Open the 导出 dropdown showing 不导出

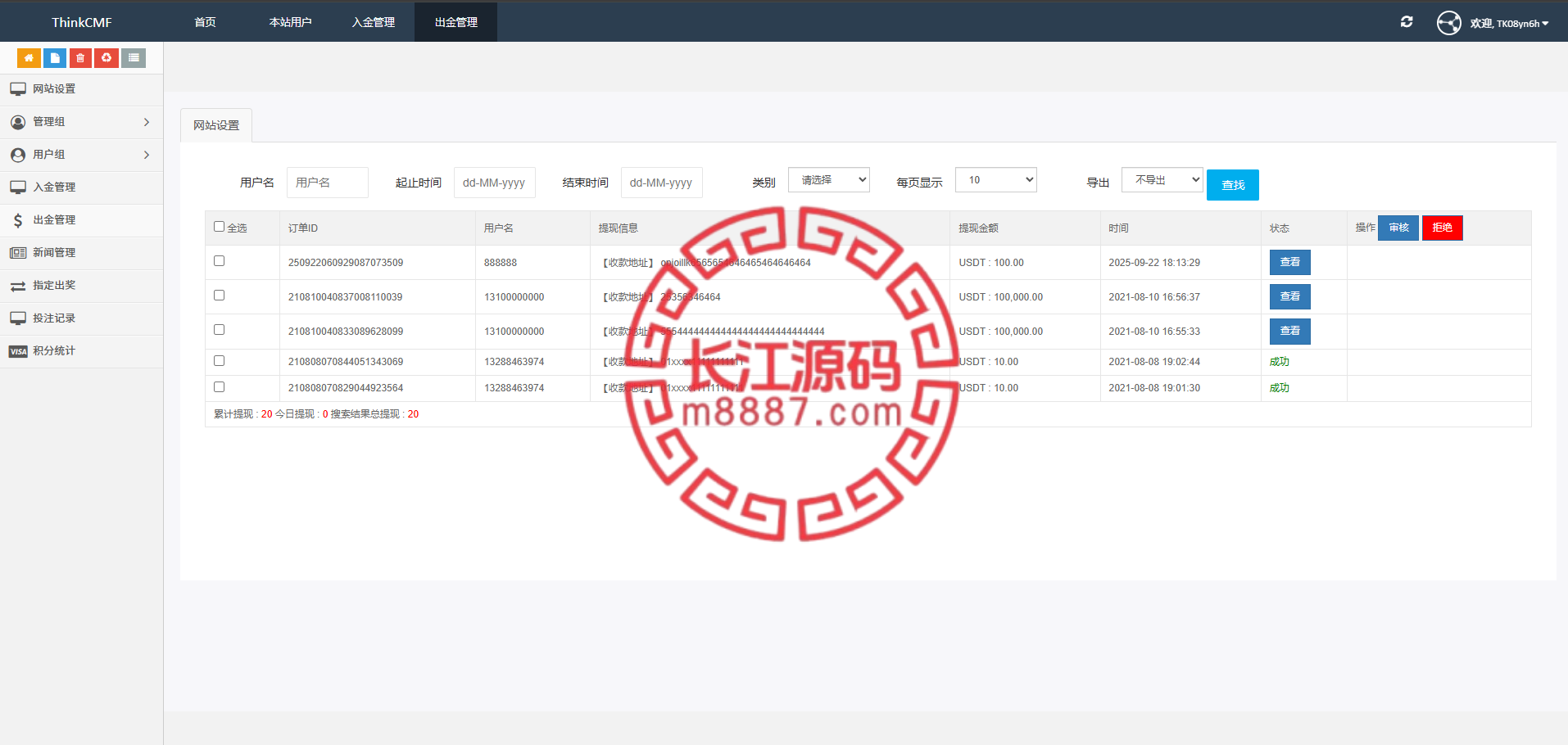coord(1162,180)
